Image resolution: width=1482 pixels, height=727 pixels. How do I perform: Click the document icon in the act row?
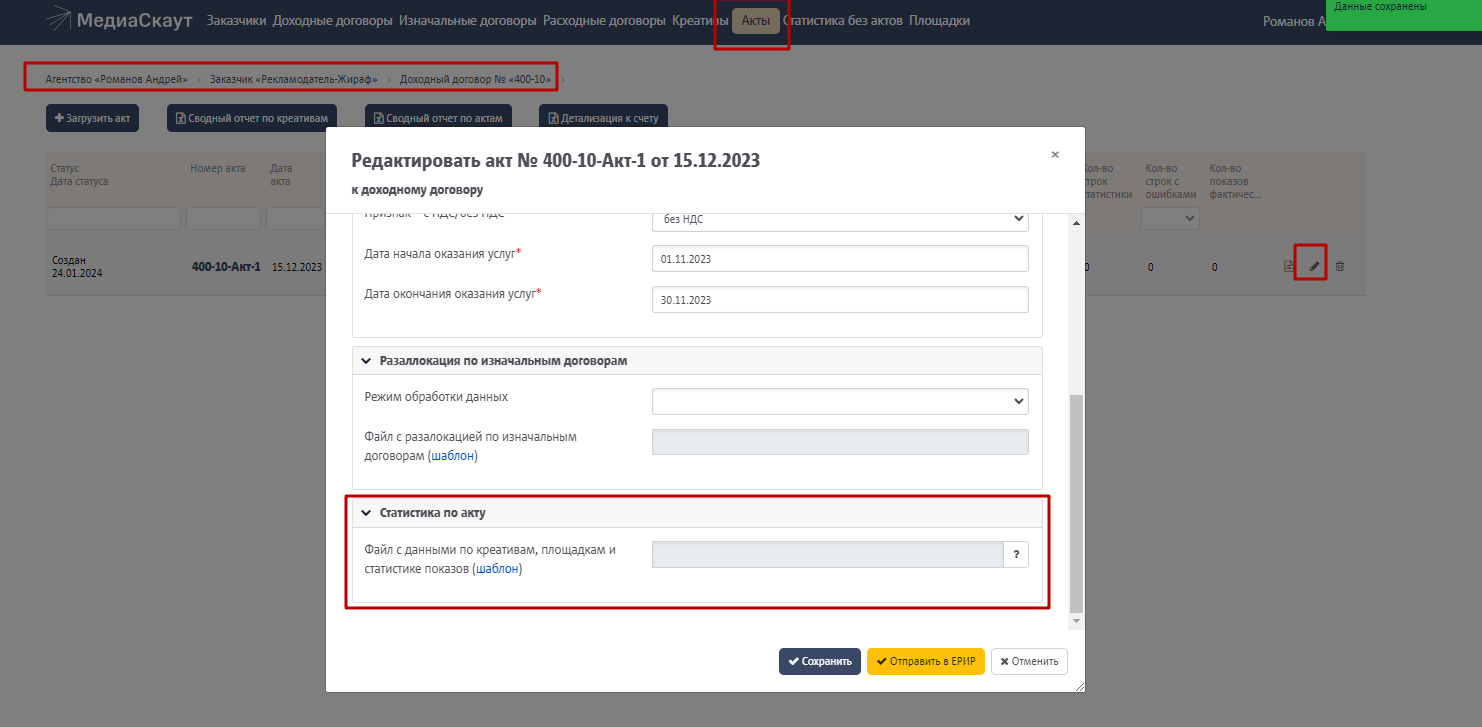tap(1289, 267)
